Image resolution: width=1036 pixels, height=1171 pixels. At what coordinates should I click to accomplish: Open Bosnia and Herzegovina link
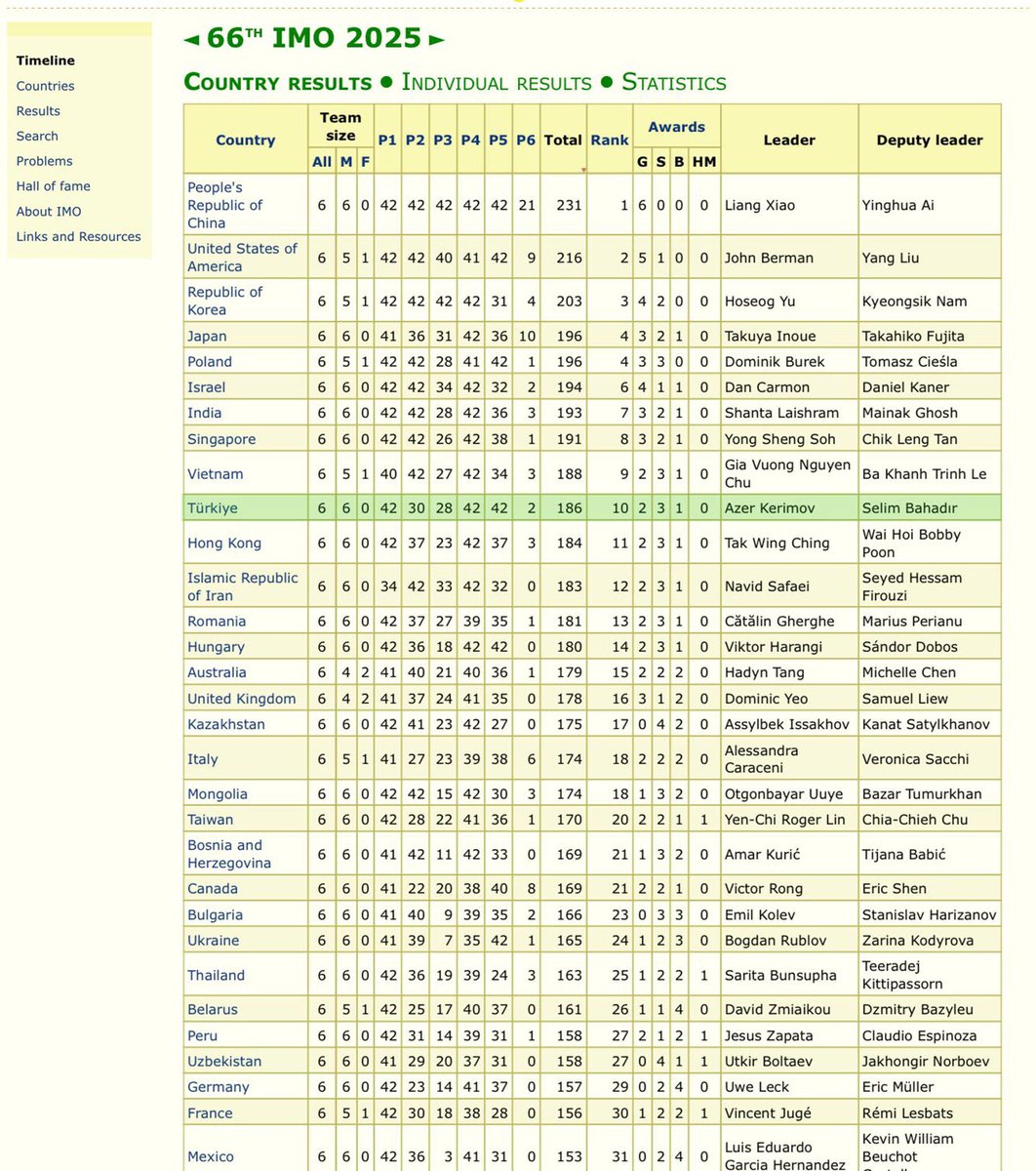coord(229,854)
